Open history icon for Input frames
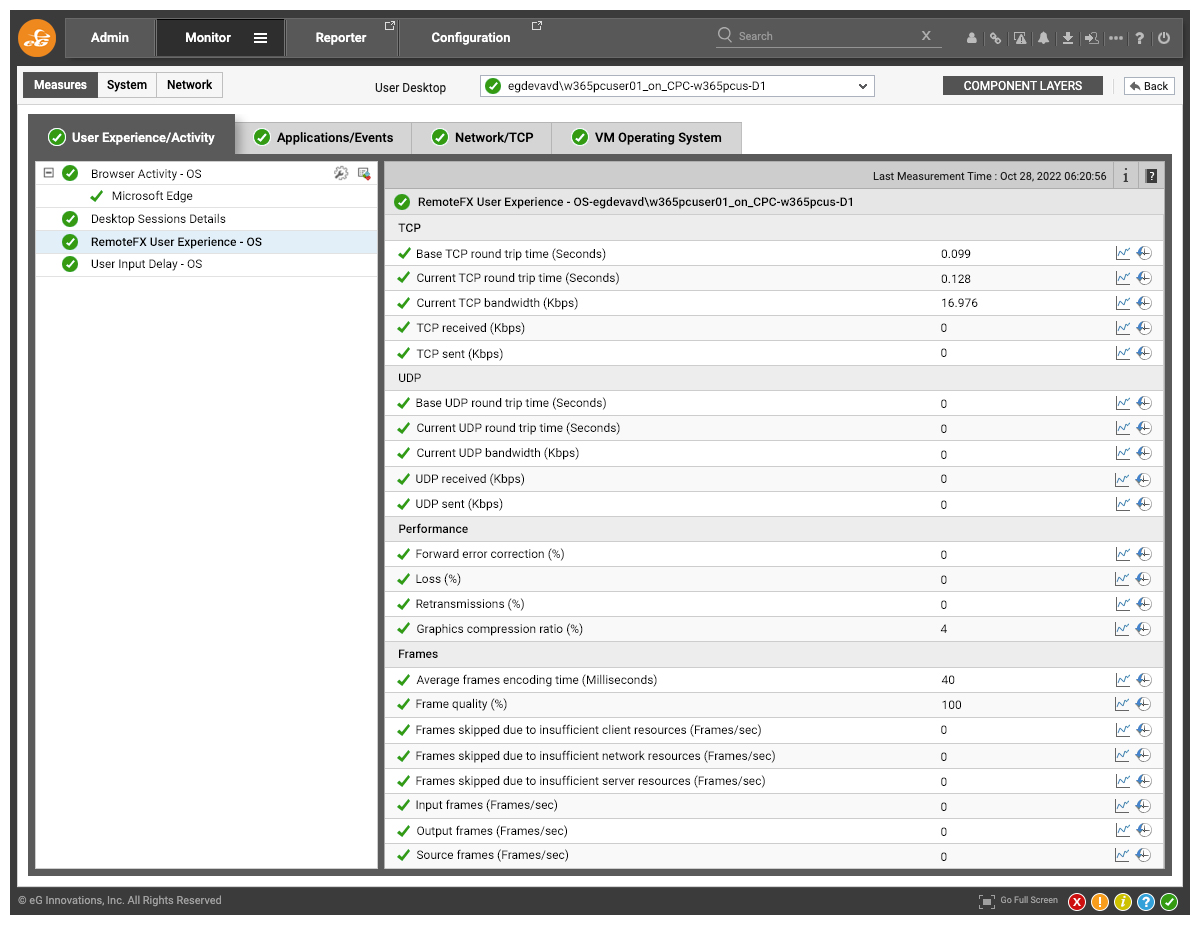This screenshot has height=925, width=1200. tap(1144, 805)
